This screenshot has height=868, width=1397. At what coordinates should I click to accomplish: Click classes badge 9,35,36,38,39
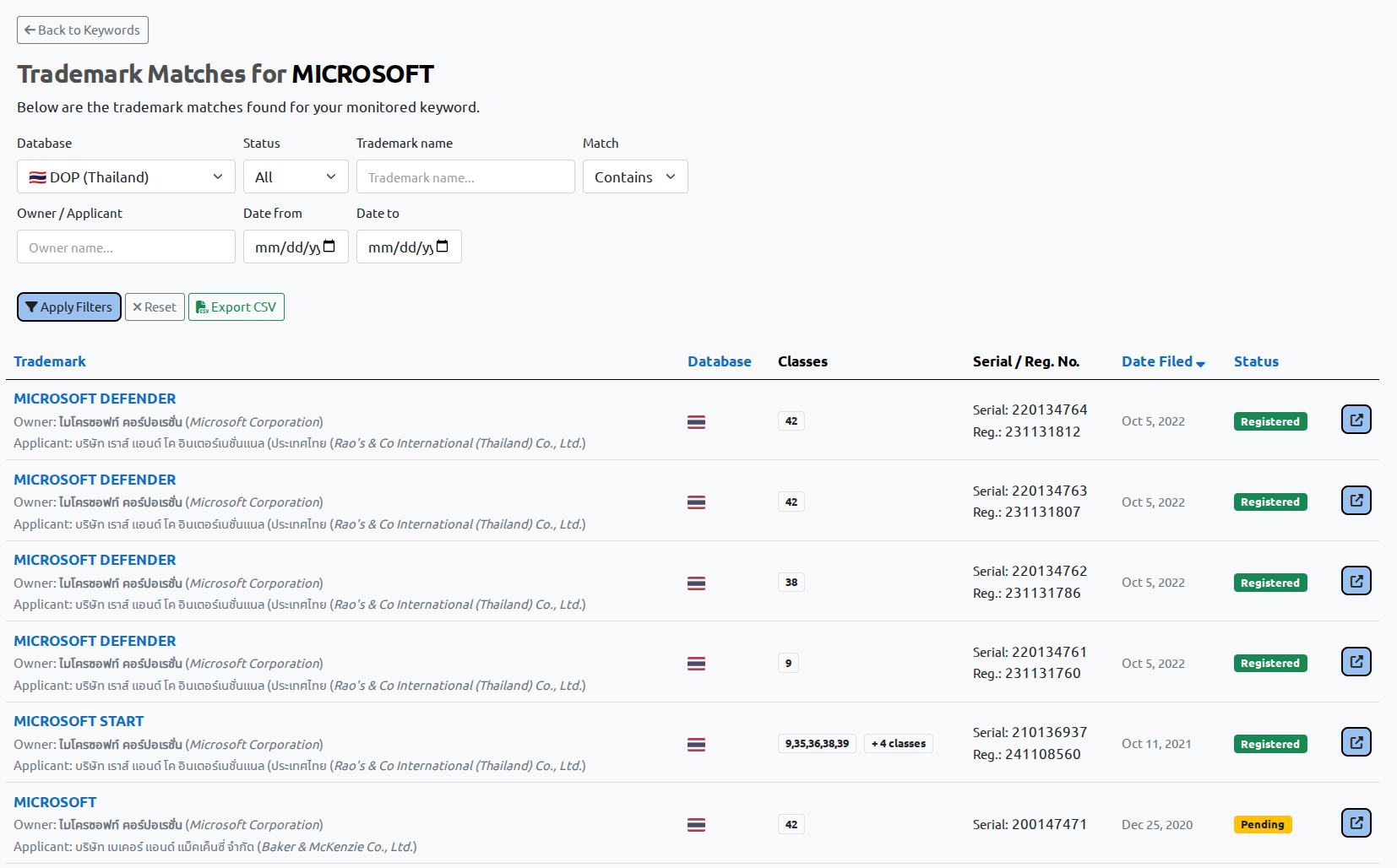(x=817, y=744)
